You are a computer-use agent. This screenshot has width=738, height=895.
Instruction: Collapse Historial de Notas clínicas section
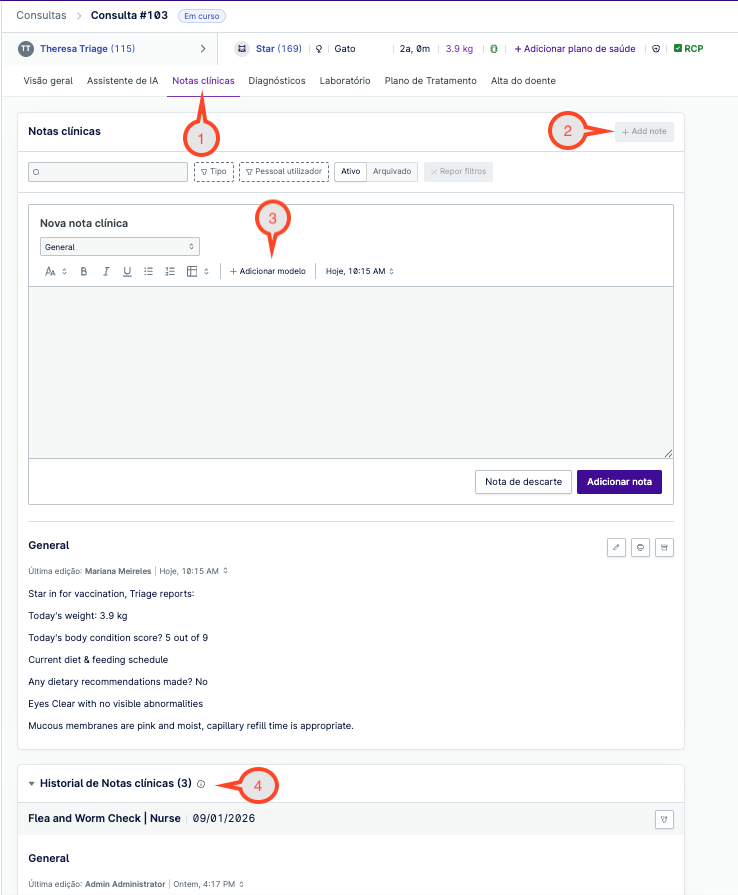[x=31, y=784]
